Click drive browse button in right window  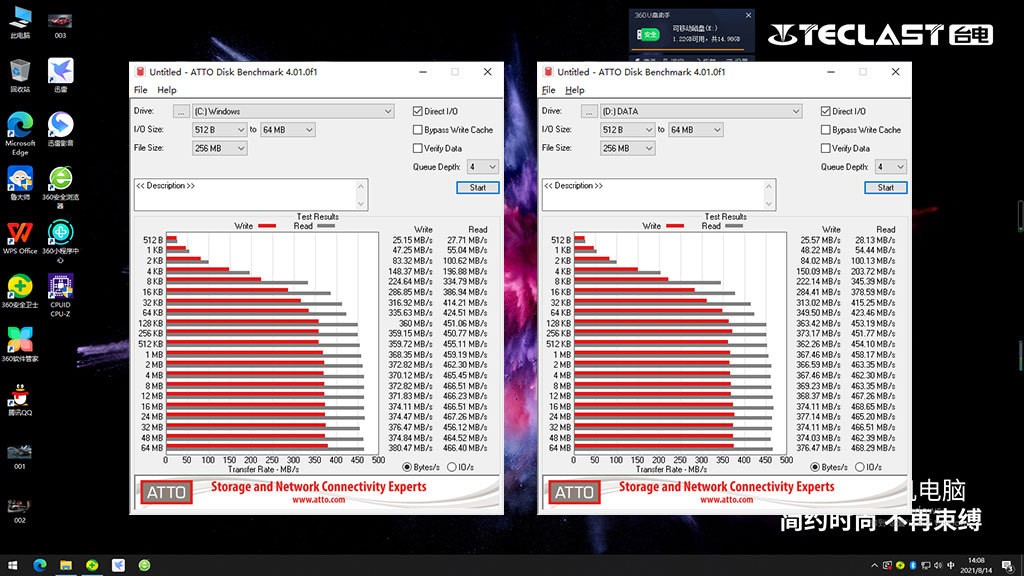589,112
